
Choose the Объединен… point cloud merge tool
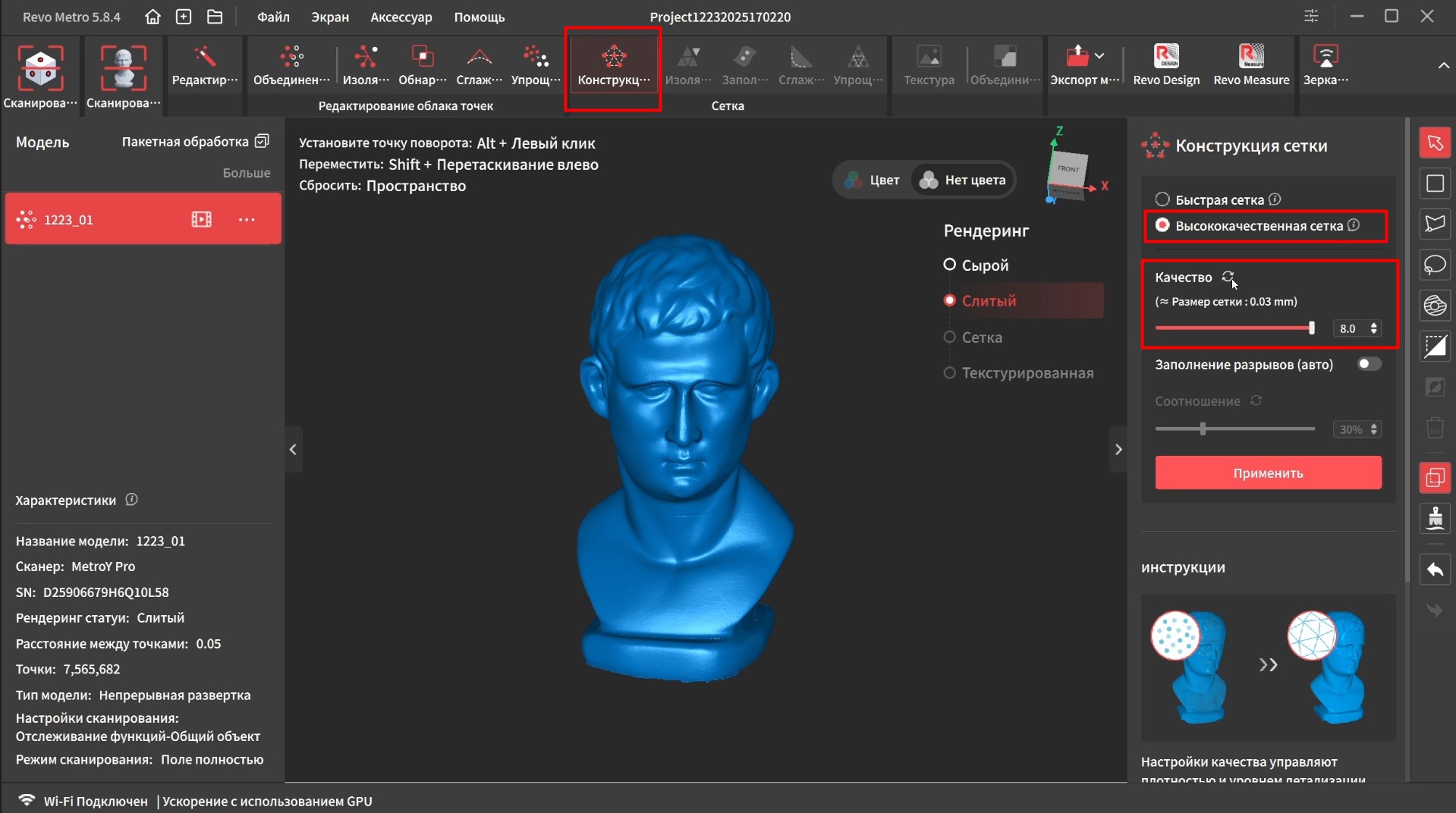[291, 65]
